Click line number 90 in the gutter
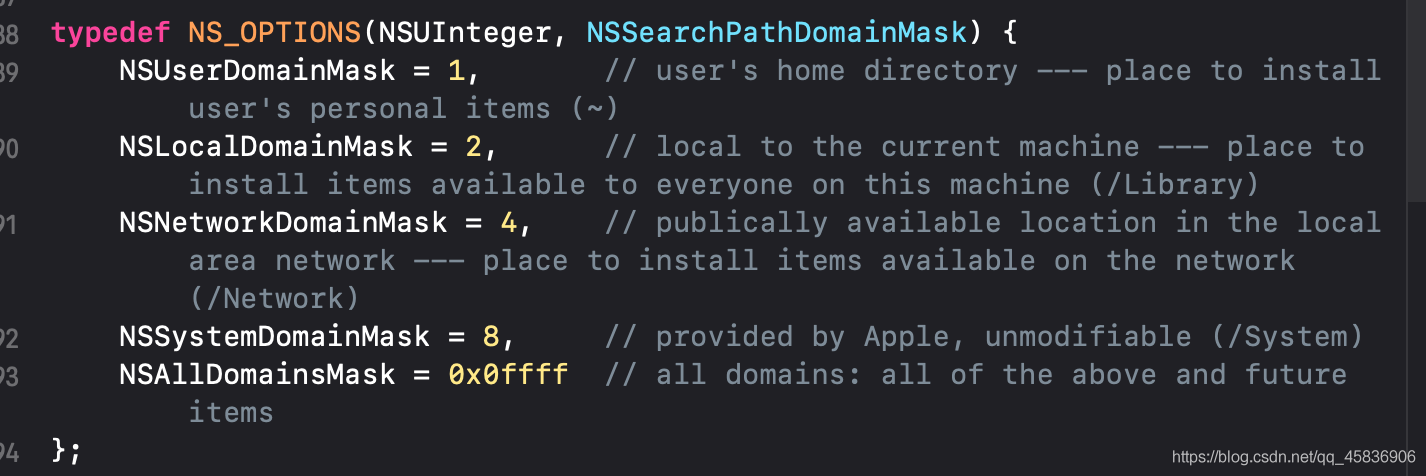The height and width of the screenshot is (476, 1426). pyautogui.click(x=9, y=148)
